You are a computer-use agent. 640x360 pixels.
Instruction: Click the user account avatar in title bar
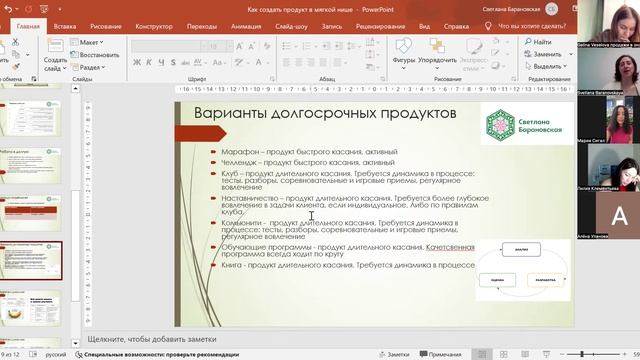click(x=551, y=9)
